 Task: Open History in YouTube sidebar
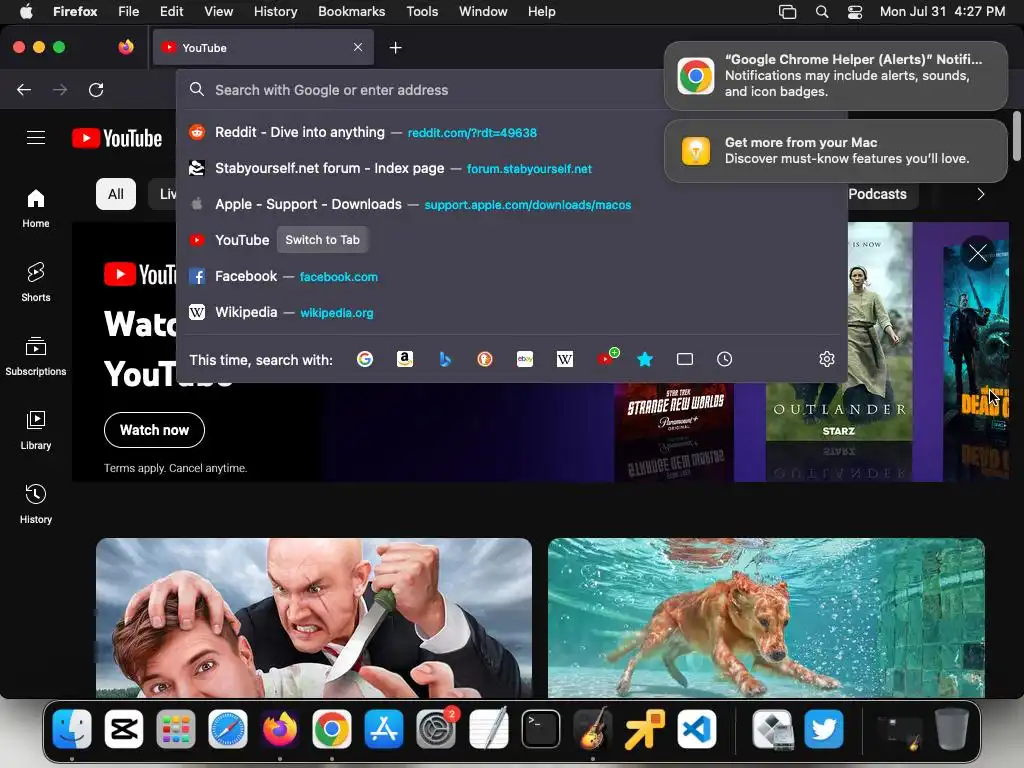(x=36, y=504)
